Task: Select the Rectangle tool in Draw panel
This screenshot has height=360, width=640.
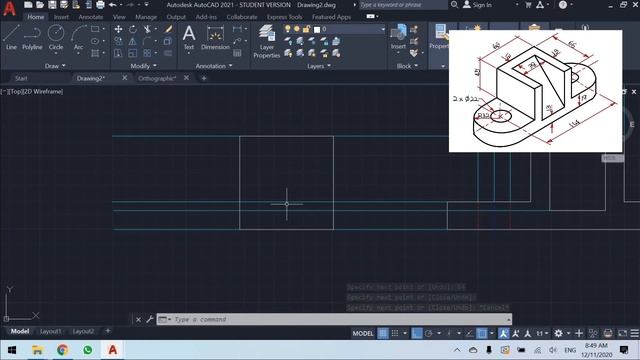Action: (95, 29)
